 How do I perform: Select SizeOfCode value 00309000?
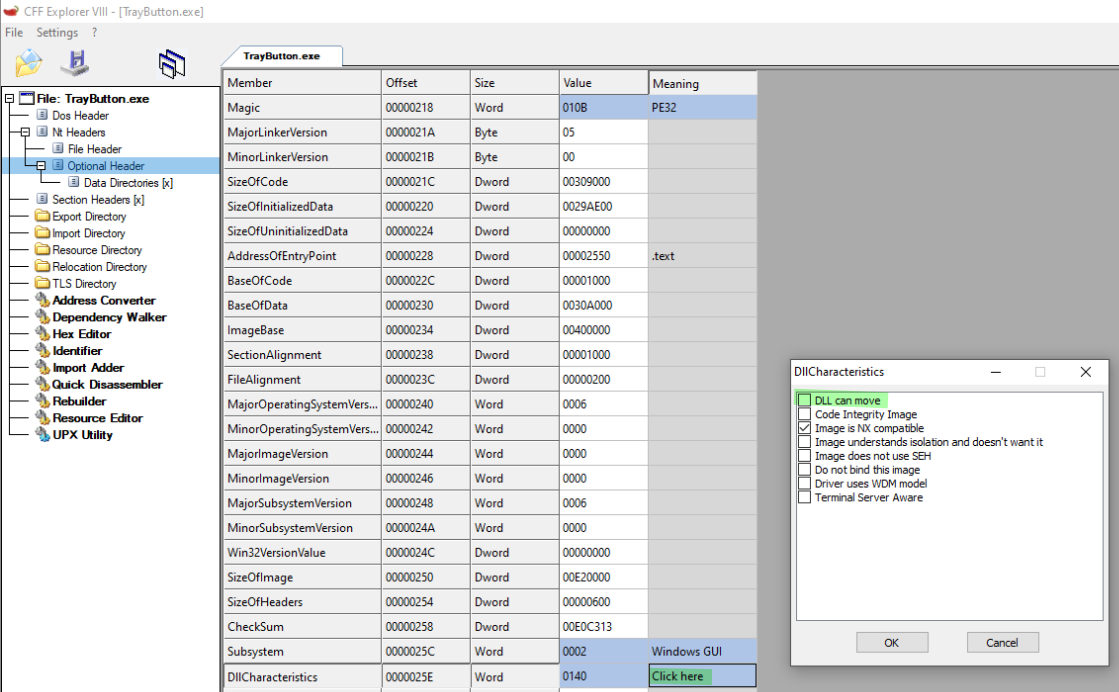point(604,182)
